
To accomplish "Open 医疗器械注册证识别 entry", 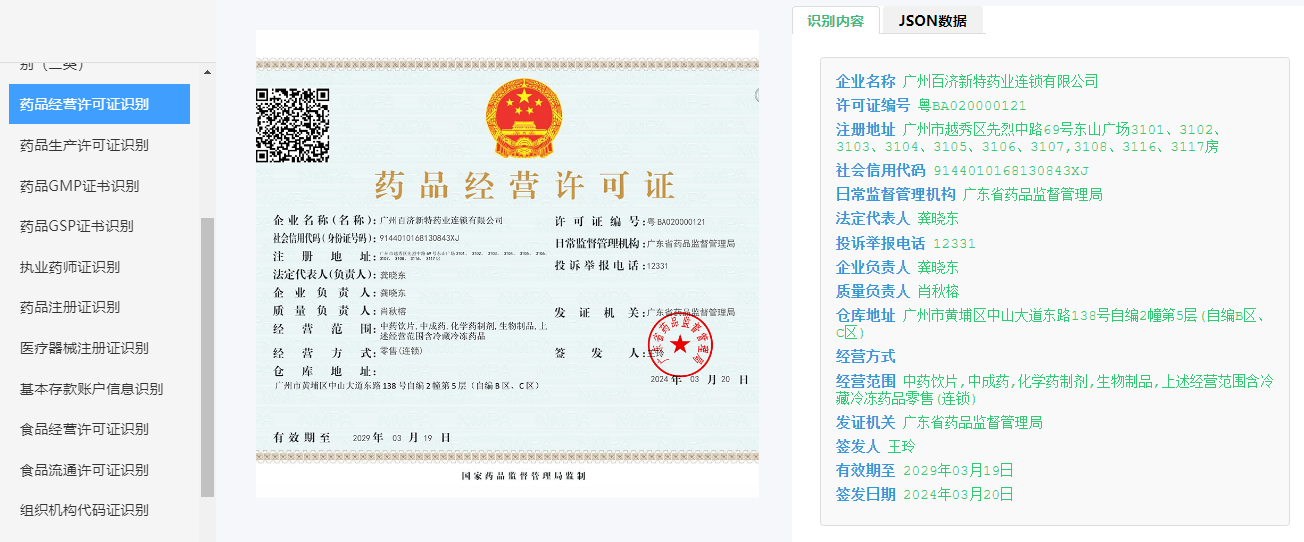I will 85,348.
